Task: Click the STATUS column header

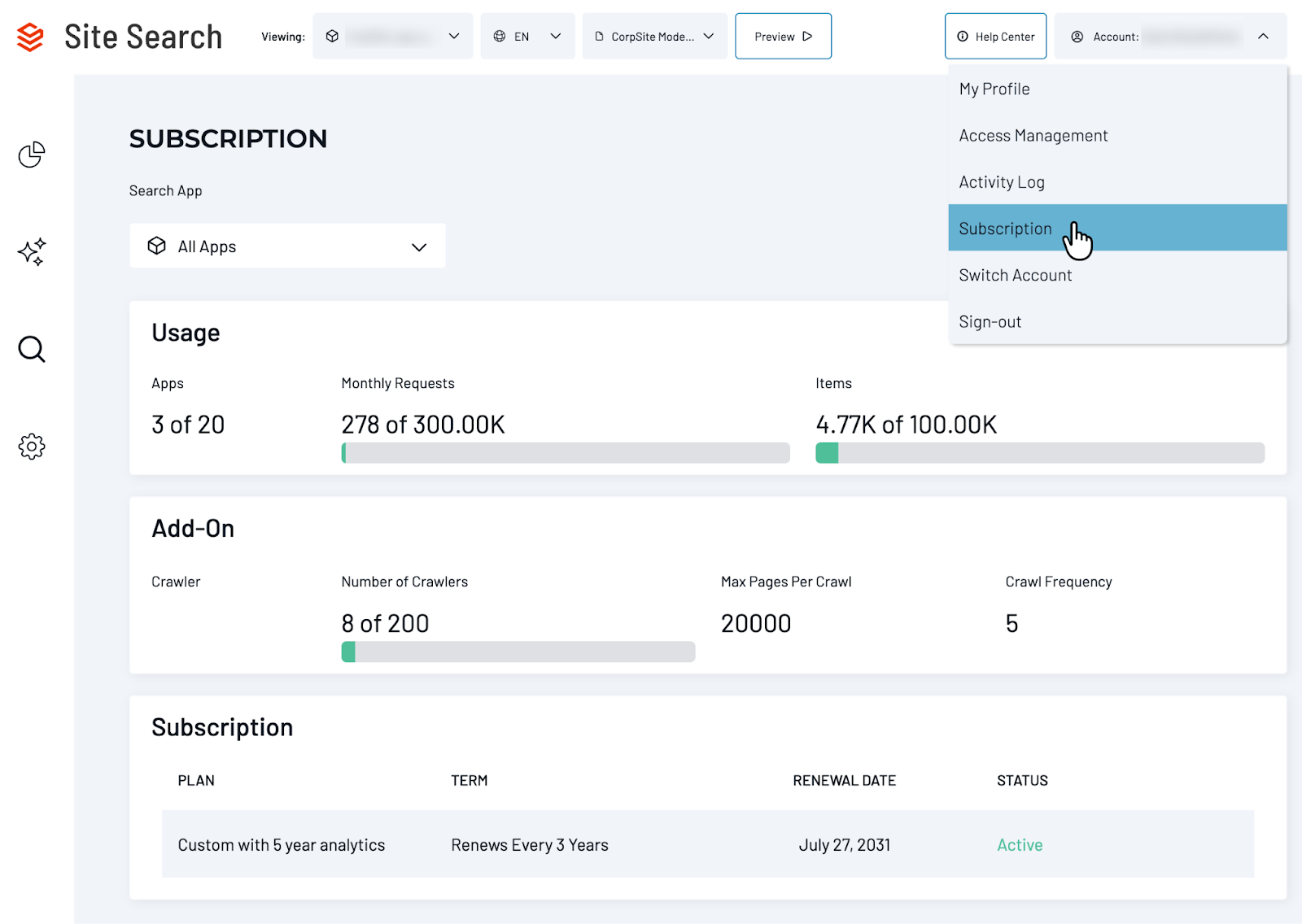Action: click(x=1022, y=781)
